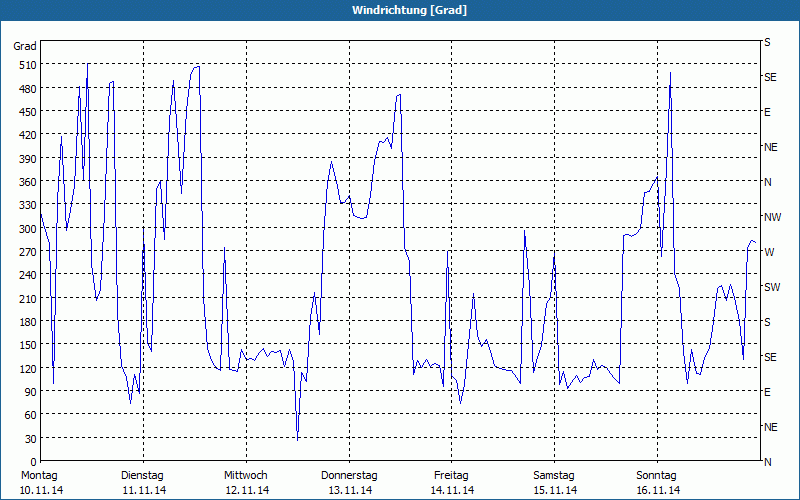This screenshot has width=800, height=500.
Task: Pick the 420 axis value
Action: tap(28, 135)
